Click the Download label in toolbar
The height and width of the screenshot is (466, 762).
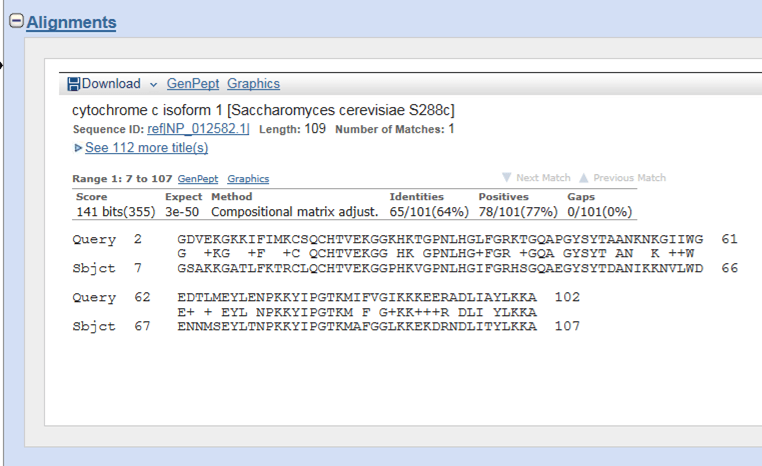tap(111, 84)
